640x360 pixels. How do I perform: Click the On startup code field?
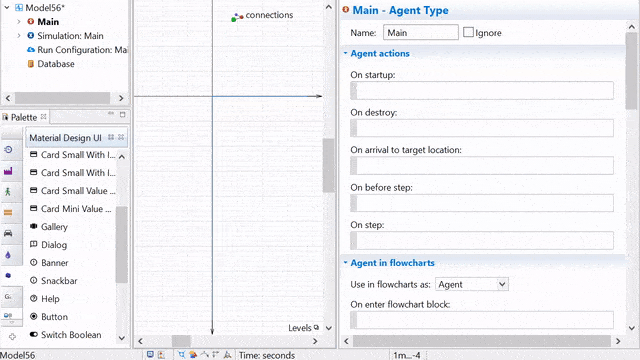pyautogui.click(x=482, y=90)
